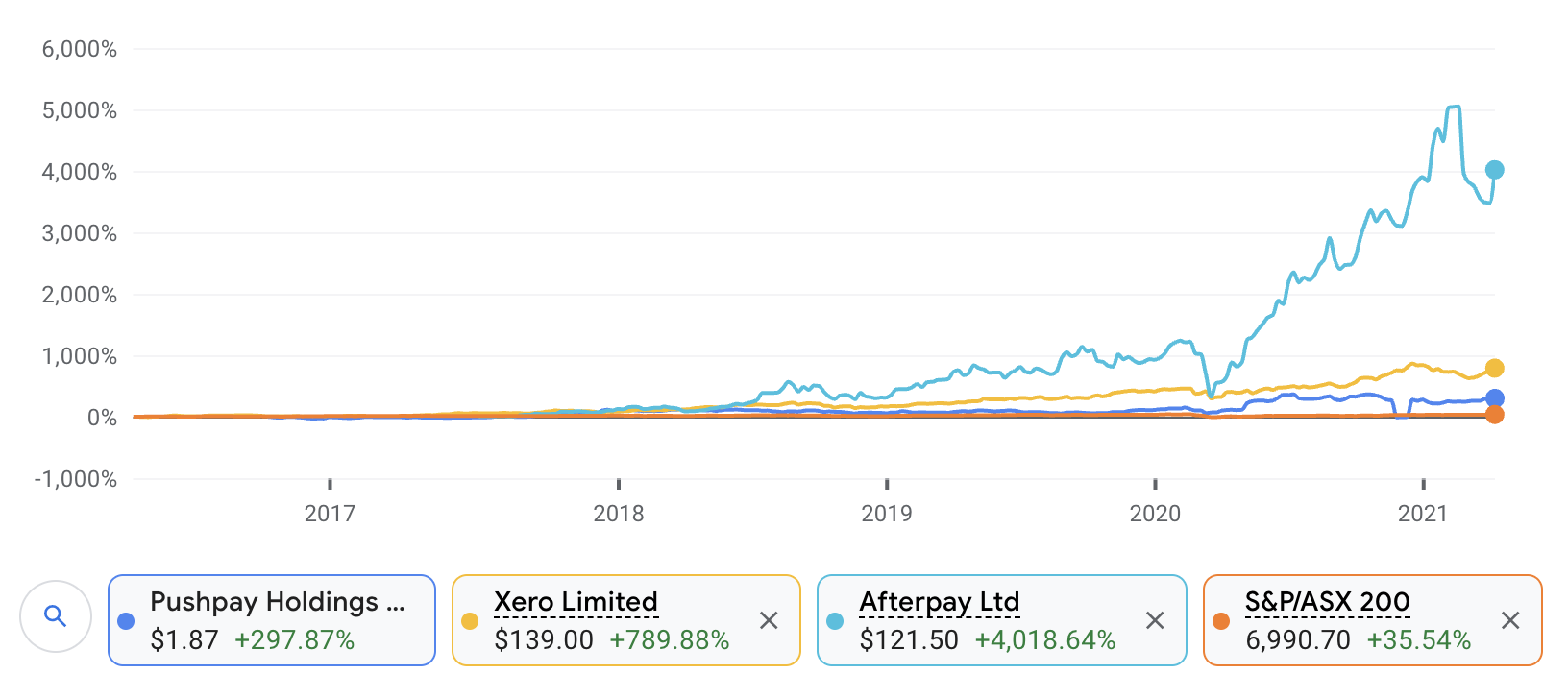This screenshot has width=1568, height=674.
Task: Click the blue Pushpay legend dot
Action: (126, 621)
